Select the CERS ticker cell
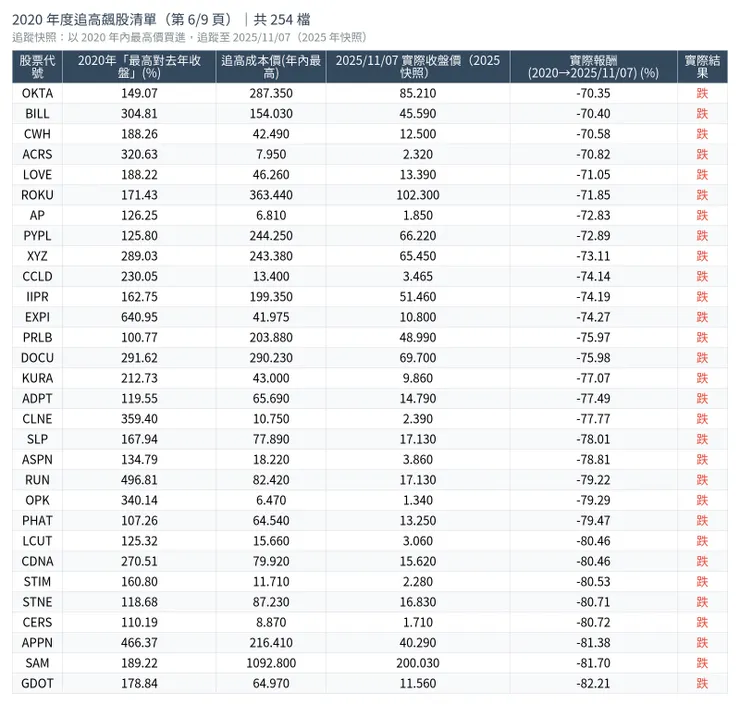Viewport: 740px width, 706px height. [37, 622]
